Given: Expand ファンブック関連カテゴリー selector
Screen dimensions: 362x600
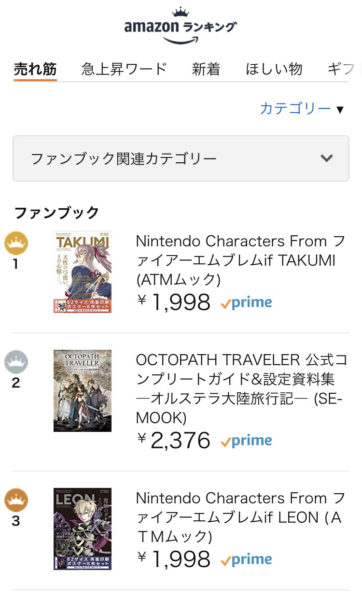Looking at the screenshot, I should click(181, 158).
